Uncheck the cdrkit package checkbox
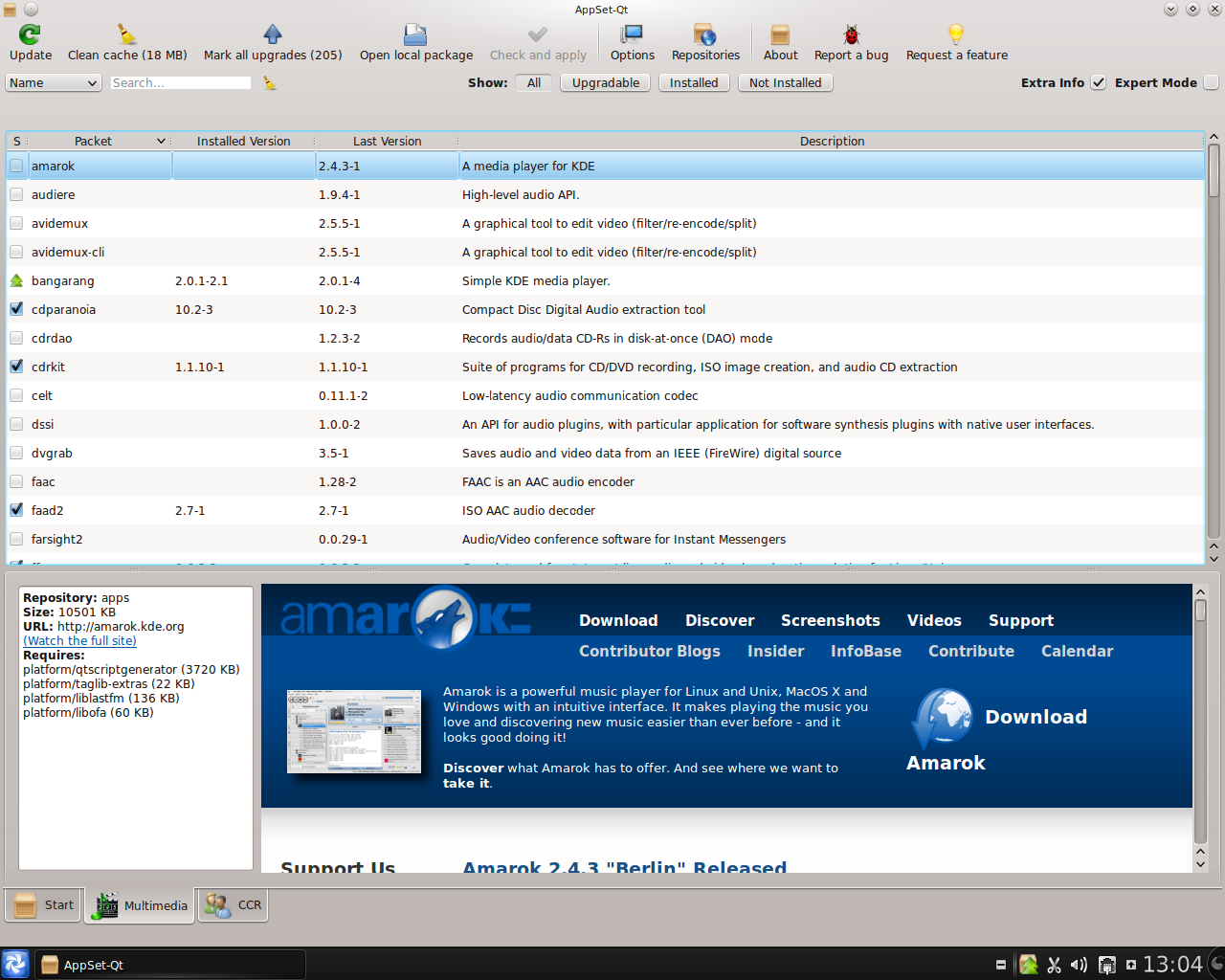The width and height of the screenshot is (1225, 980). (x=16, y=367)
